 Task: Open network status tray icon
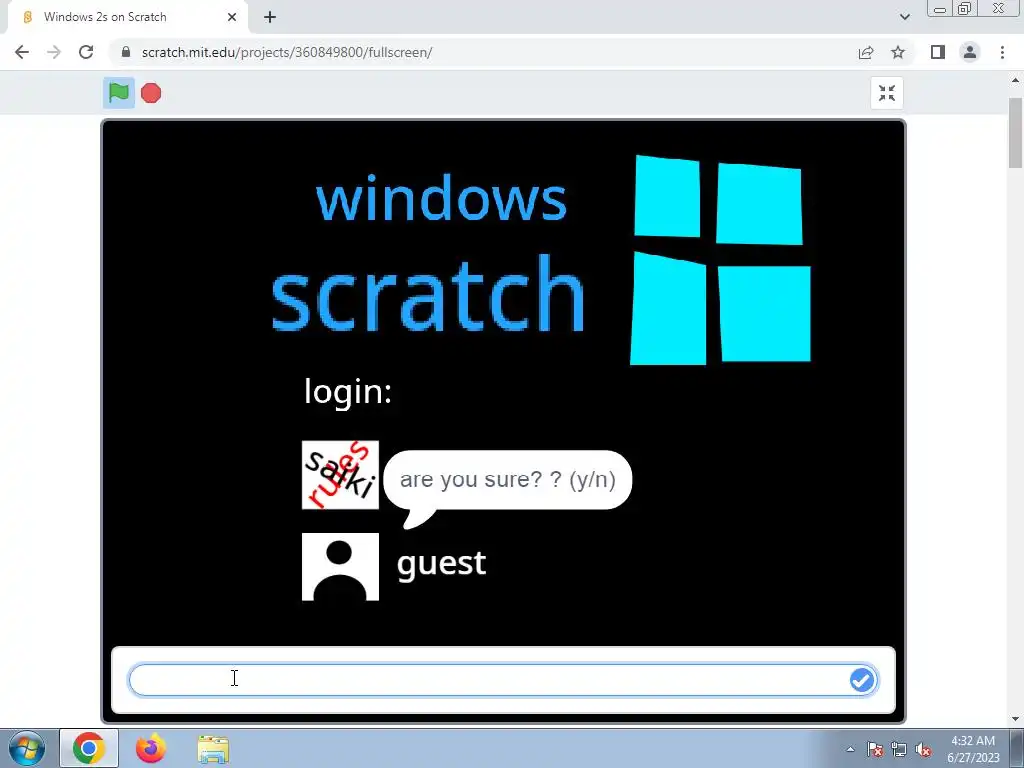point(899,749)
